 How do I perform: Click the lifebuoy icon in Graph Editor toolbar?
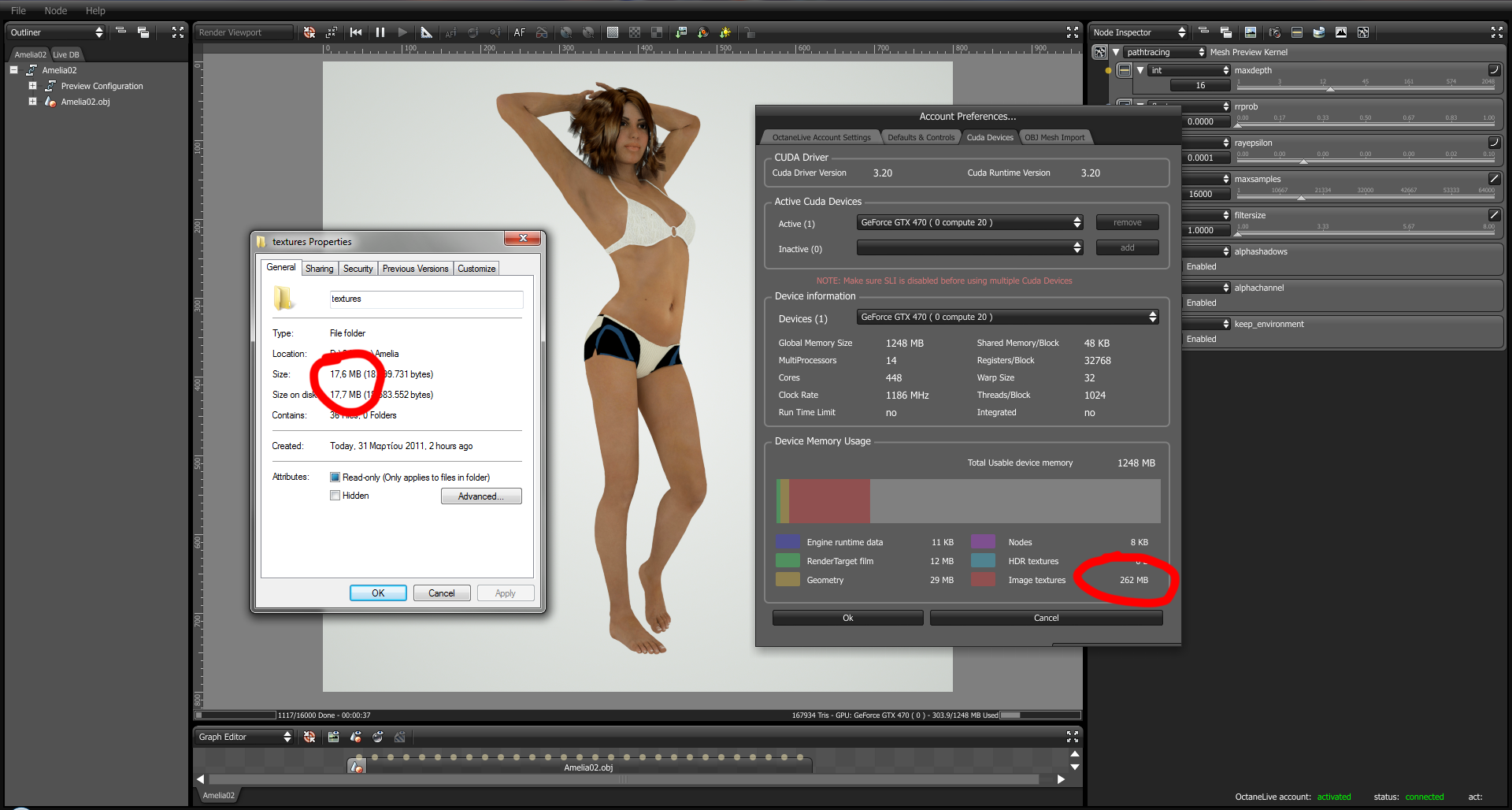[x=309, y=737]
